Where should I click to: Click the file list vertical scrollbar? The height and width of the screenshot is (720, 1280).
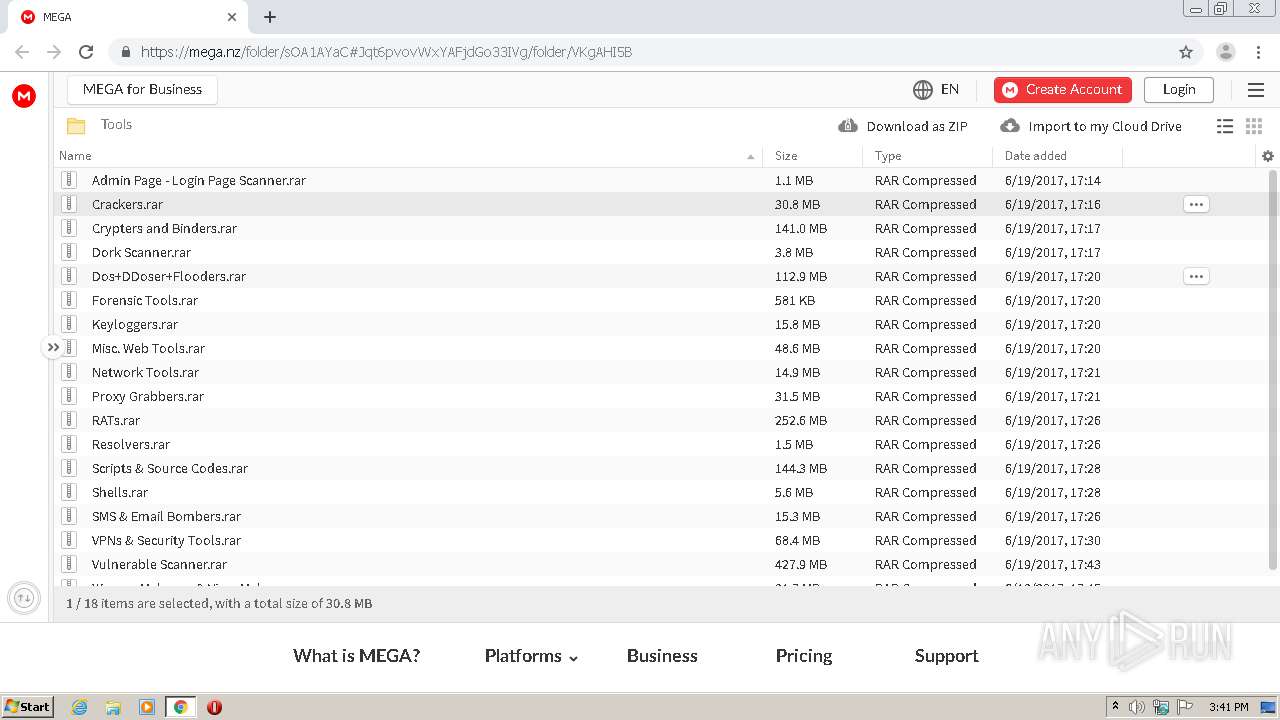1272,370
